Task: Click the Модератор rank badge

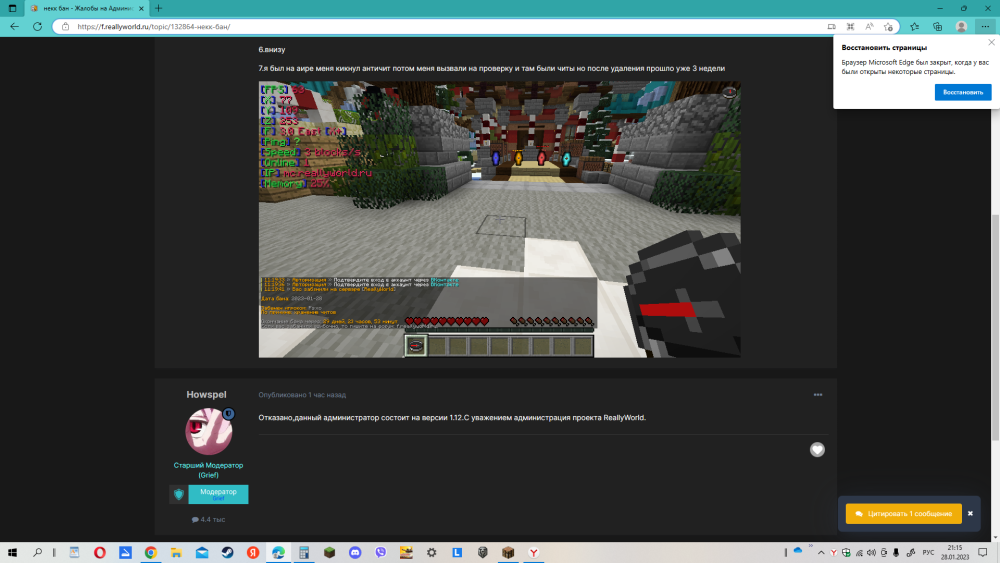Action: pos(218,494)
